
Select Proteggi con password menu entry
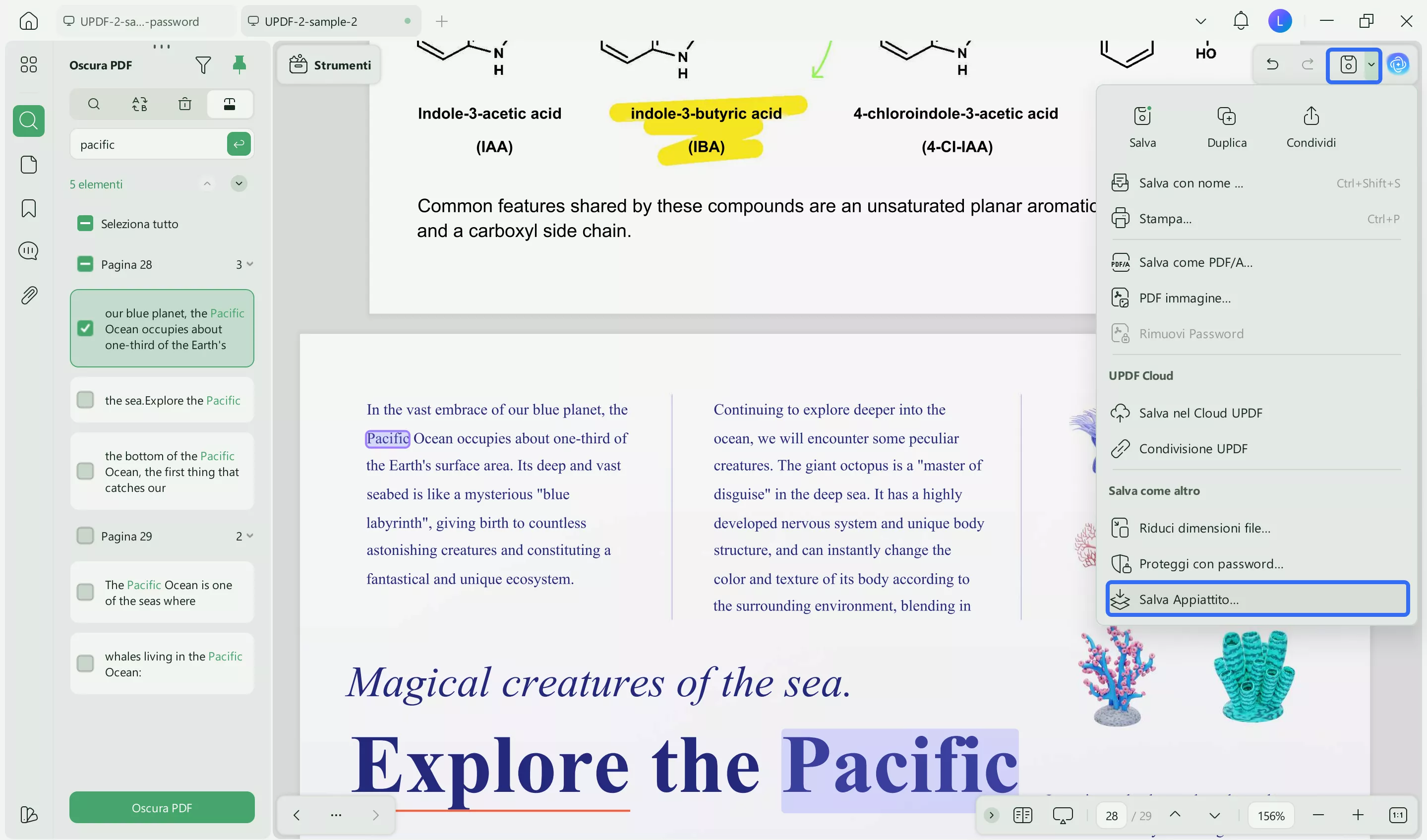[1211, 563]
